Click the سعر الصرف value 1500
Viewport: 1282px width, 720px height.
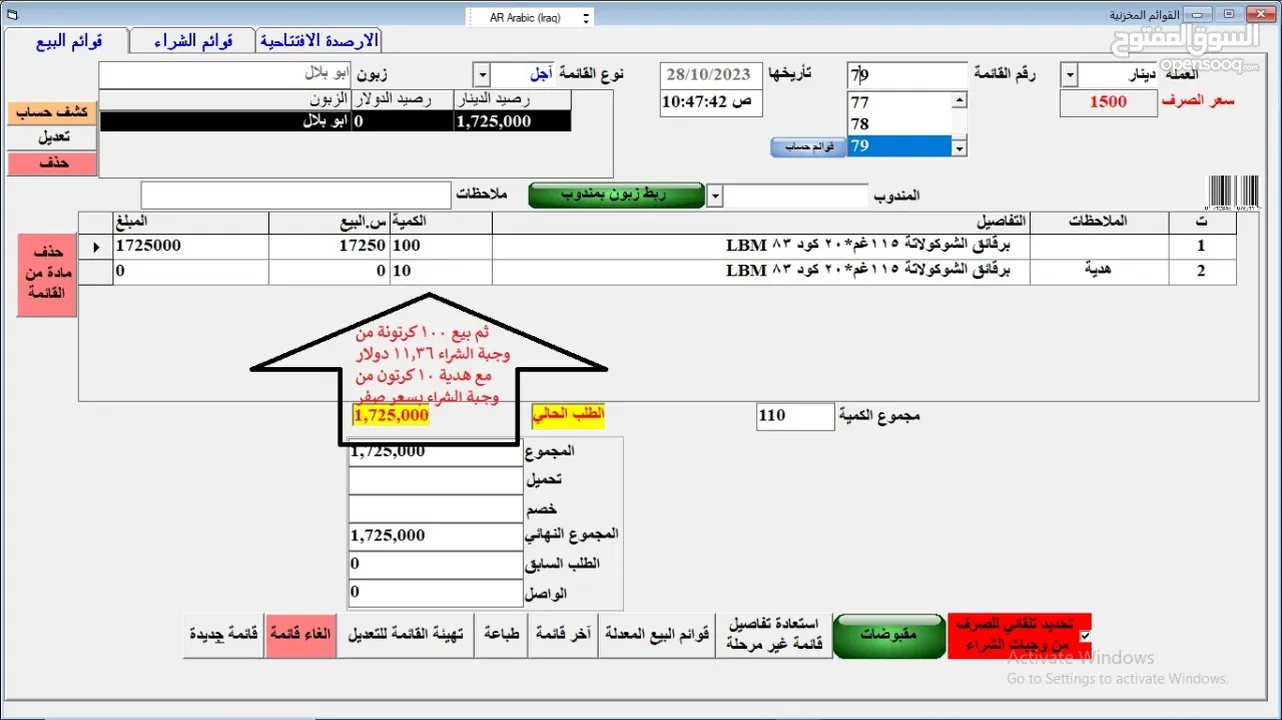coord(1107,102)
